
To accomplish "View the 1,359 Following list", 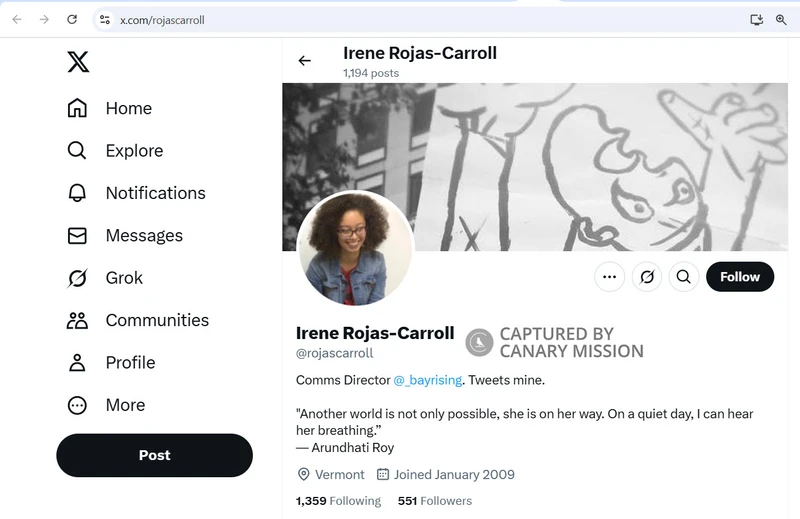I will [338, 500].
